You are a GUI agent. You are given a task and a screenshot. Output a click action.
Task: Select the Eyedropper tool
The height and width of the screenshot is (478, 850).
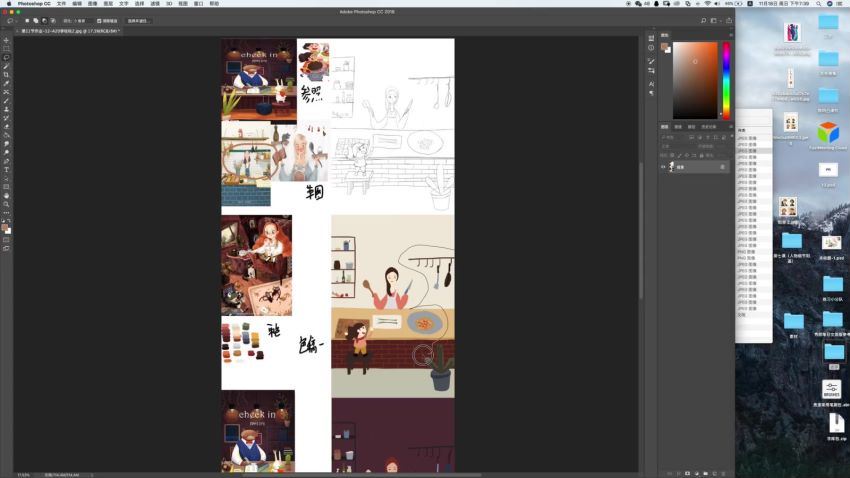pyautogui.click(x=7, y=83)
